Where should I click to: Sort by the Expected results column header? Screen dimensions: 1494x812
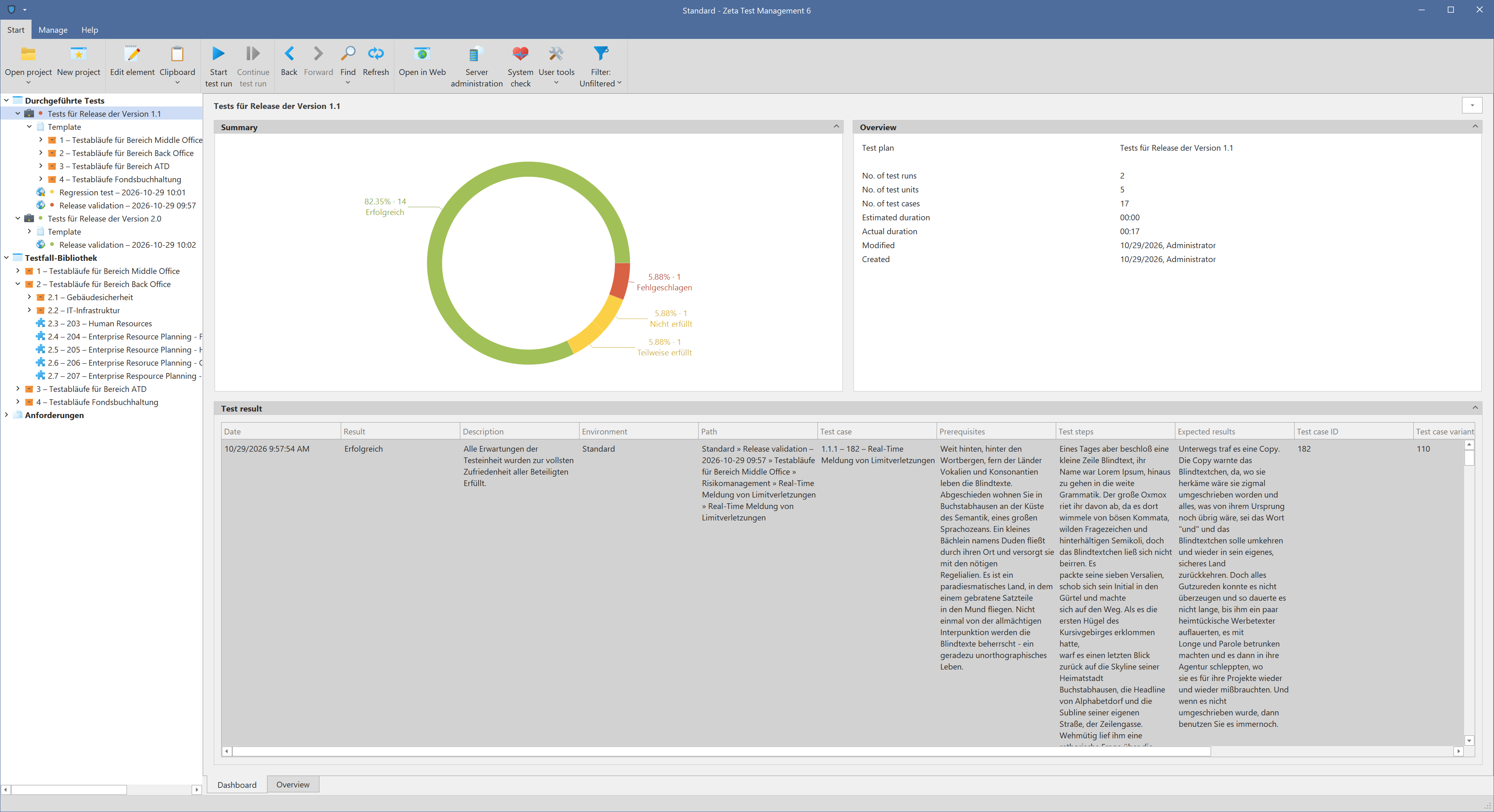pos(1234,431)
